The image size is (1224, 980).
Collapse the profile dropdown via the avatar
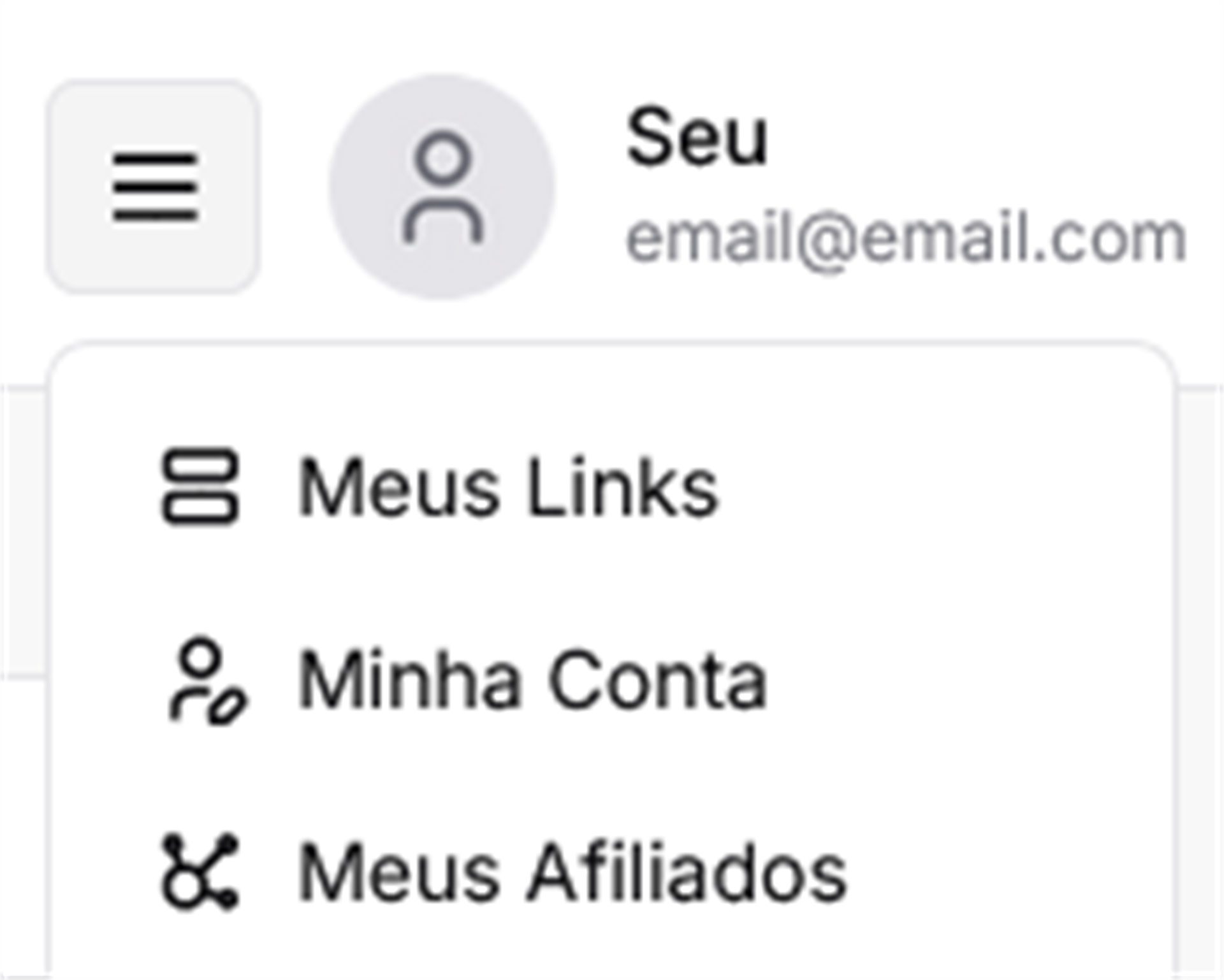(442, 187)
